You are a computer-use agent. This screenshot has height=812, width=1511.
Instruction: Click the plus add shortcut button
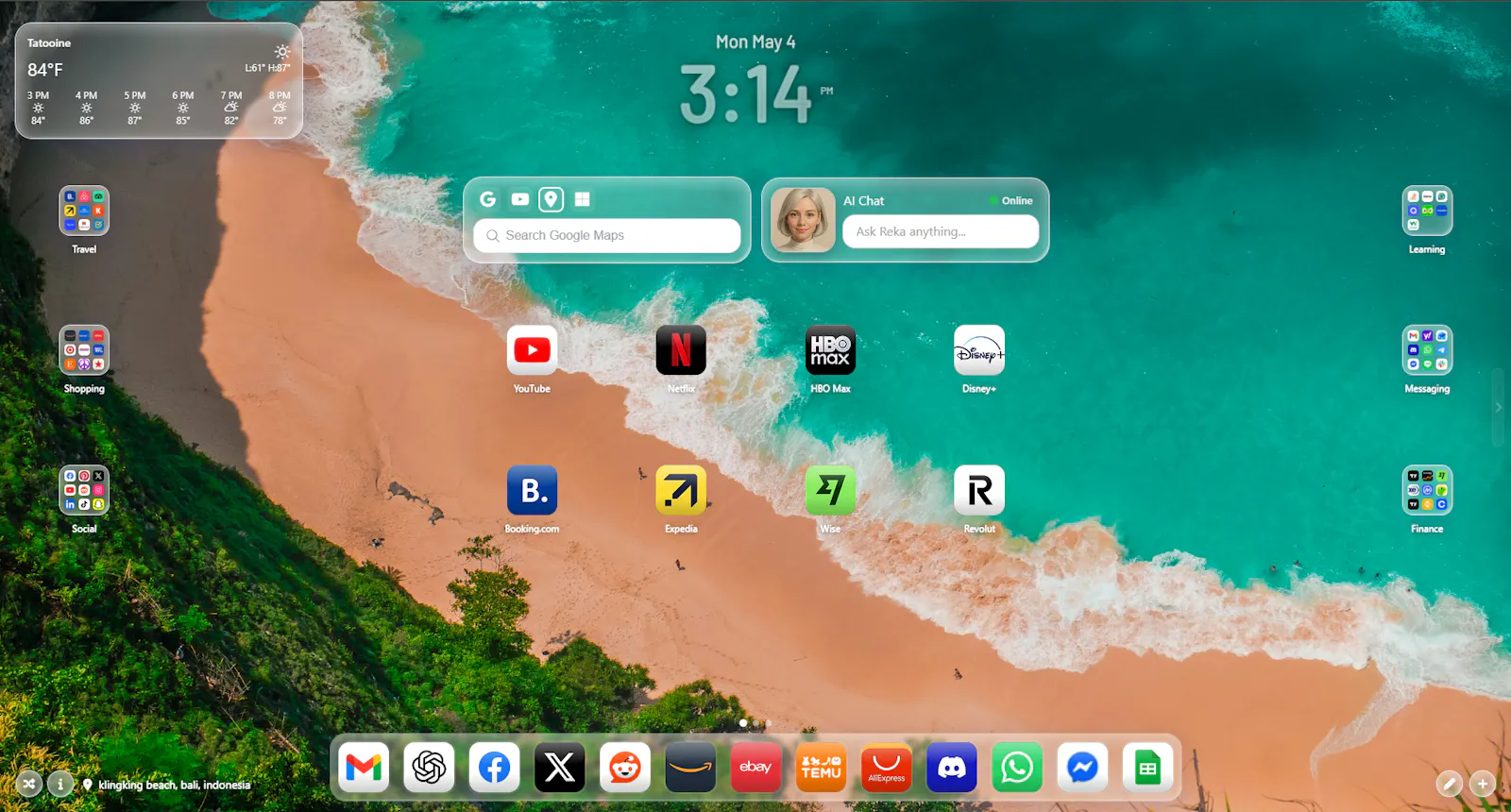coord(1483,783)
